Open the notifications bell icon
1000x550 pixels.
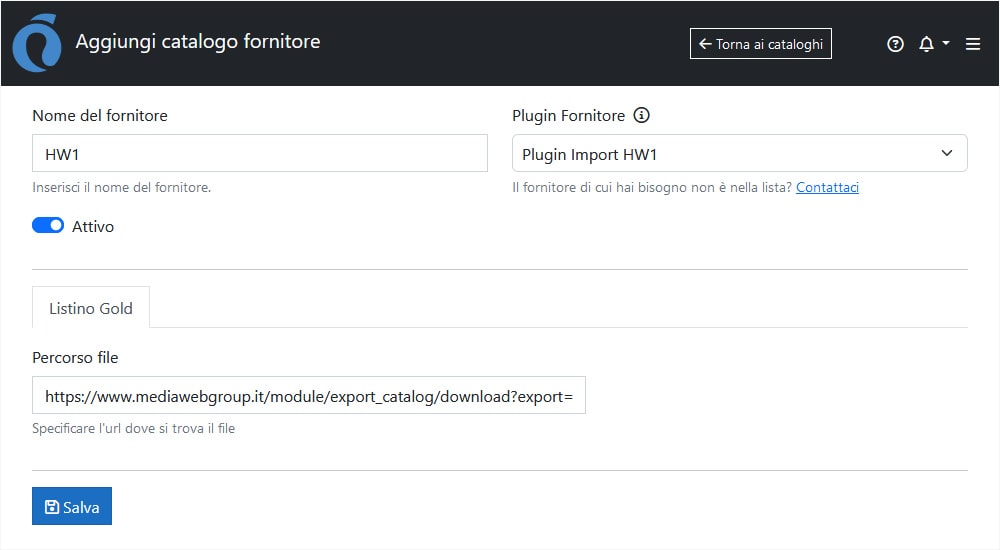(x=926, y=44)
